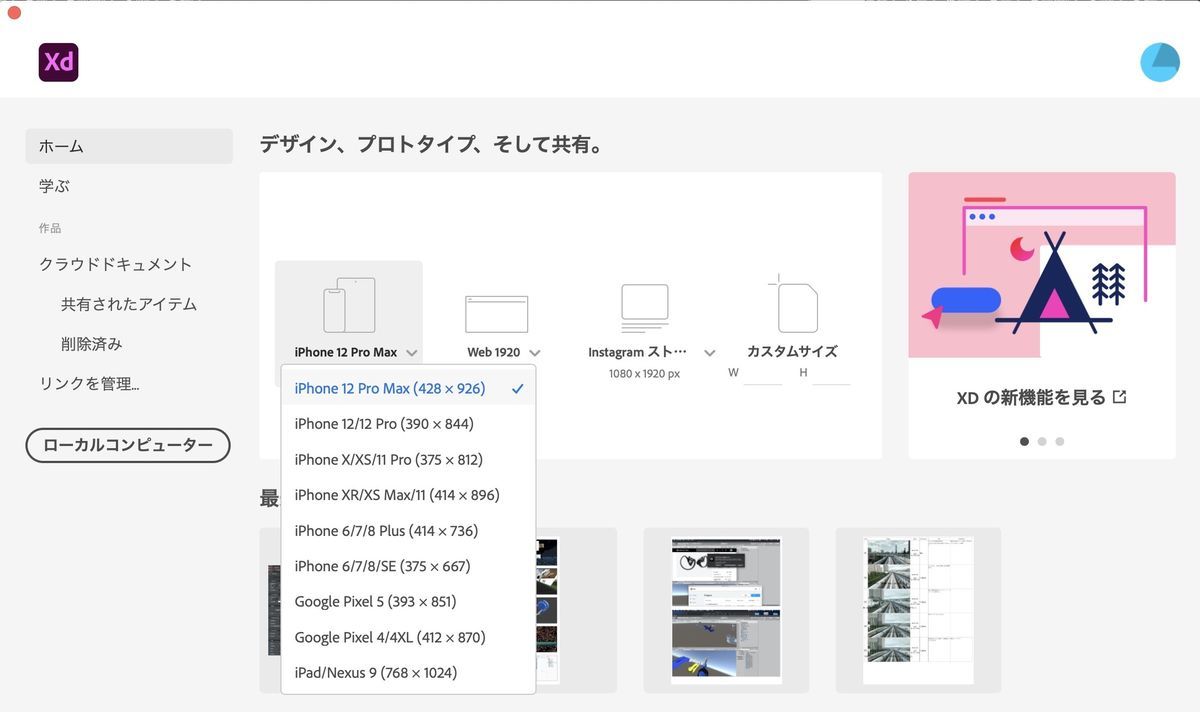Click the ローカルコンピューター button
Viewport: 1200px width, 712px height.
tap(128, 445)
